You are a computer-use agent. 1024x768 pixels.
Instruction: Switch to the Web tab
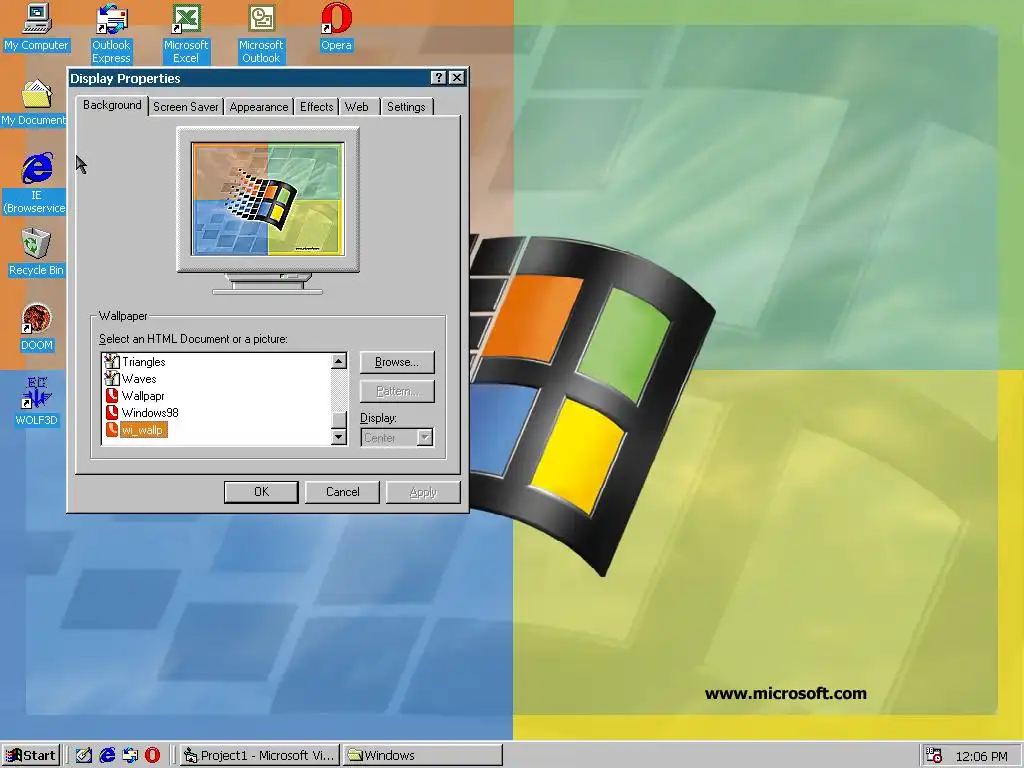[357, 106]
